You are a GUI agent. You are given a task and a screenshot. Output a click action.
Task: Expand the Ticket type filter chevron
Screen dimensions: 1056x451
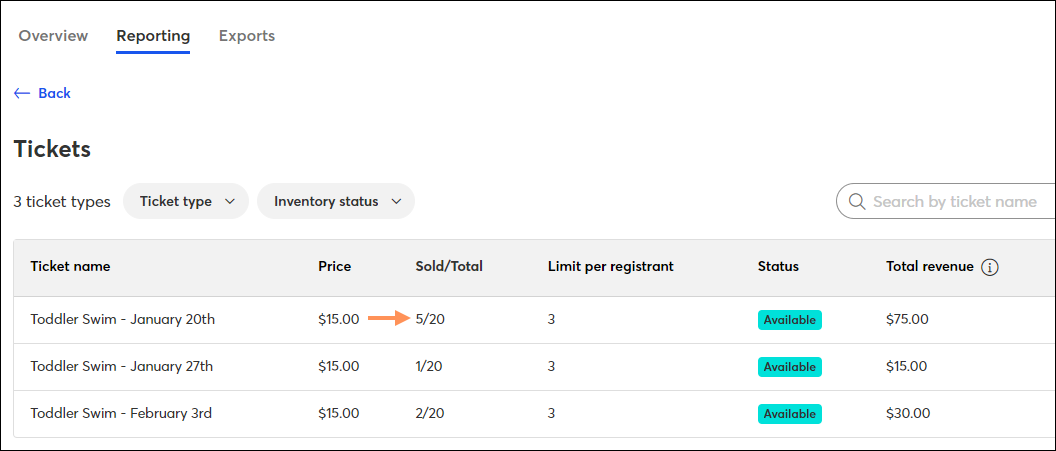point(230,201)
